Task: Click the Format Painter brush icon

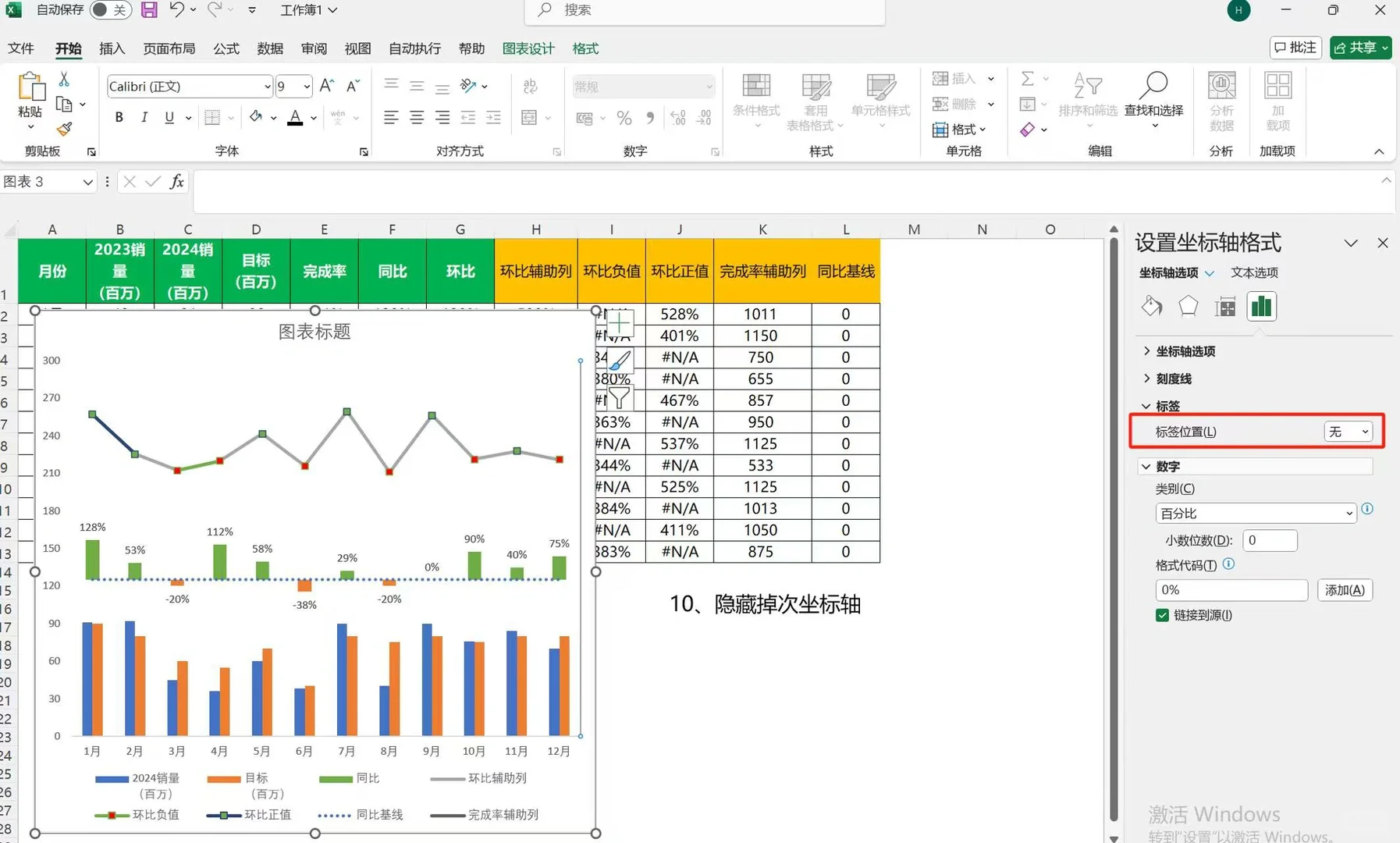Action: pos(64,128)
